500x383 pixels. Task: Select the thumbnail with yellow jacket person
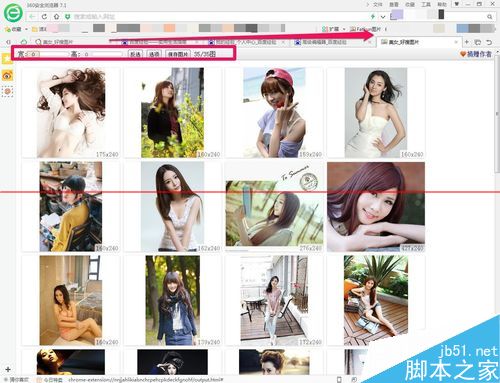coord(71,206)
